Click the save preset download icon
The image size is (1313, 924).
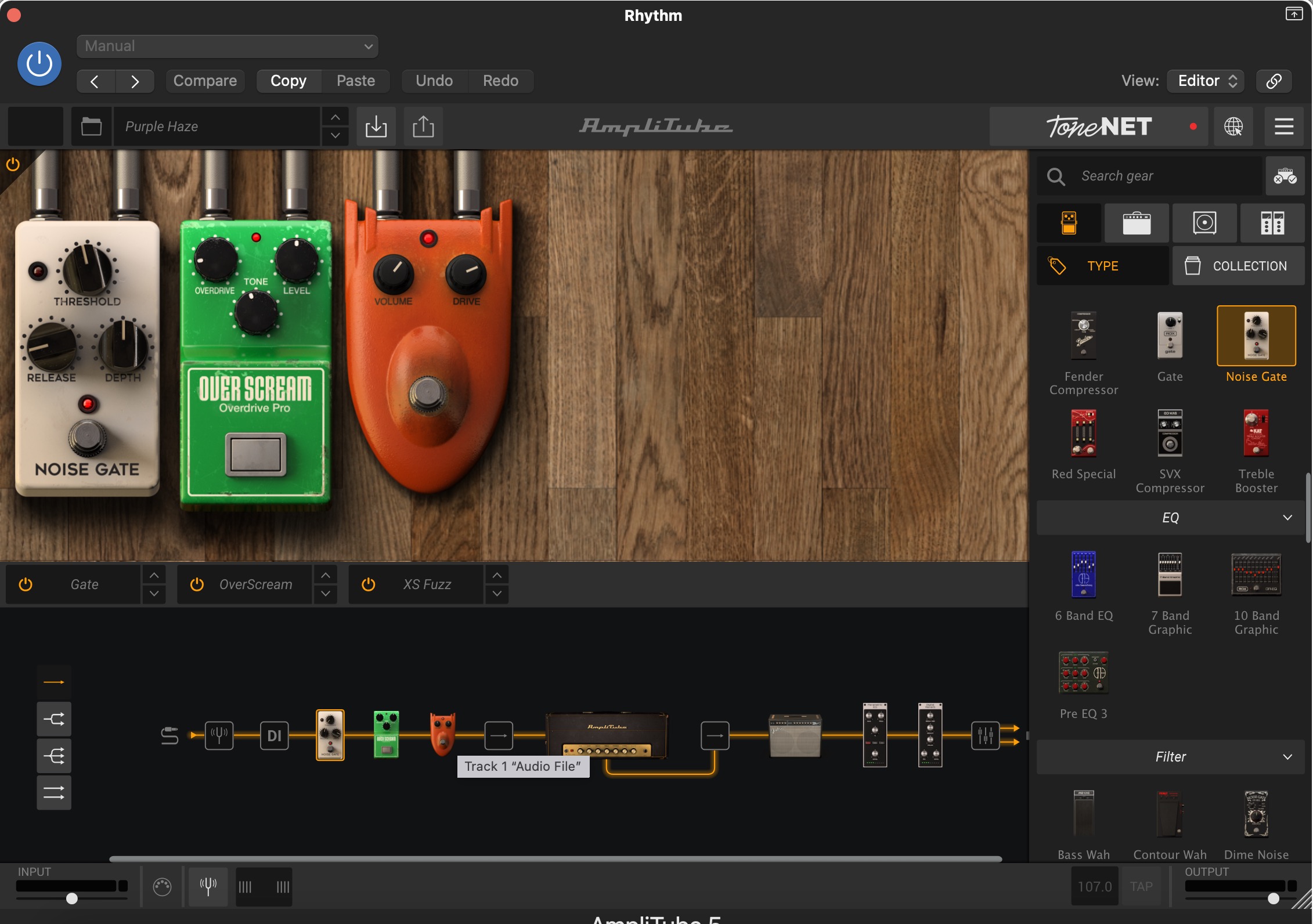click(376, 127)
